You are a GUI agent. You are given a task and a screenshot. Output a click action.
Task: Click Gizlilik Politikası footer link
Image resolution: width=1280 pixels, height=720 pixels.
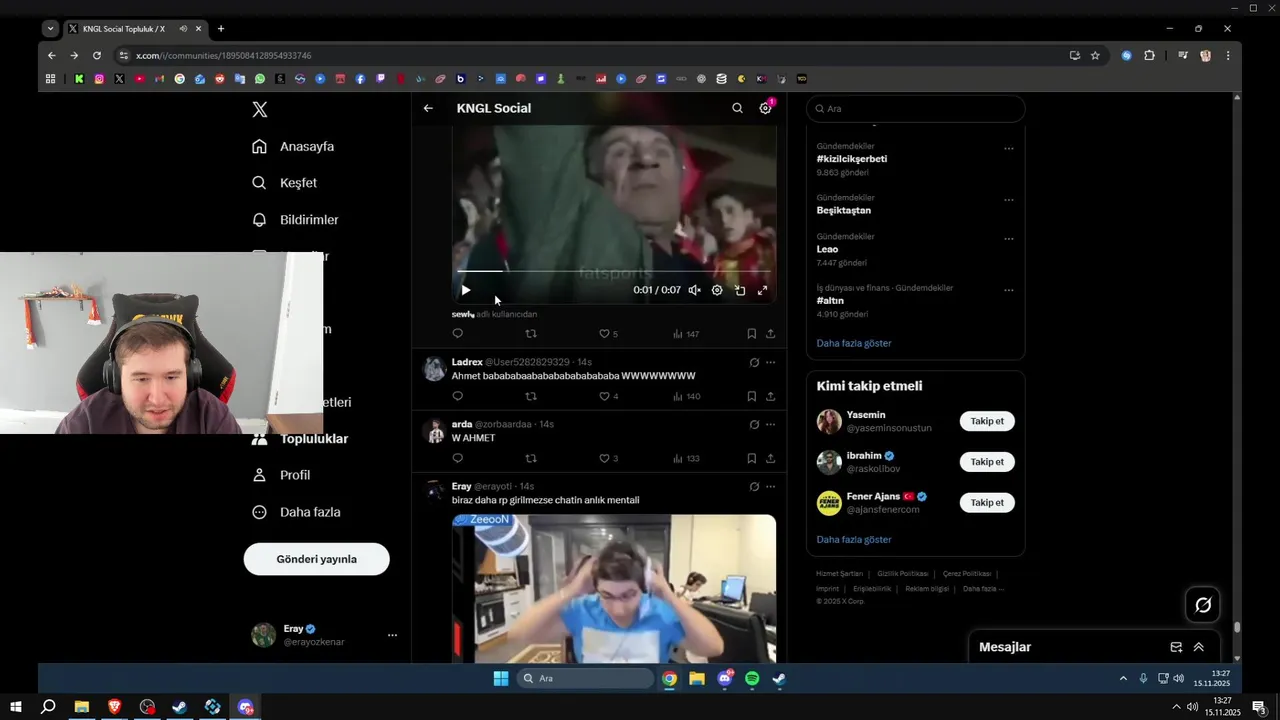click(x=902, y=574)
